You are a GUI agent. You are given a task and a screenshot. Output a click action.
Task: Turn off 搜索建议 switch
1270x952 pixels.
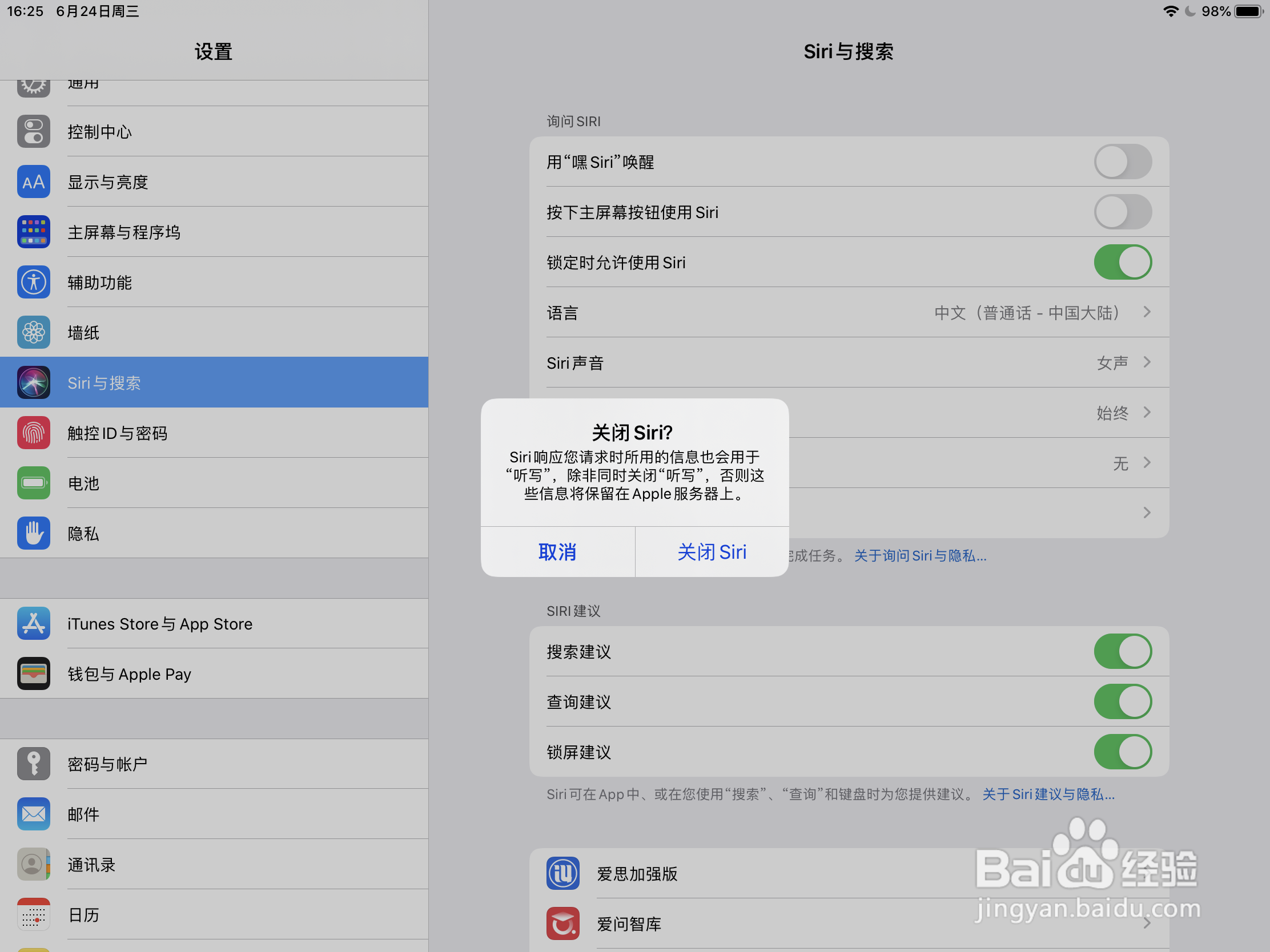1123,651
